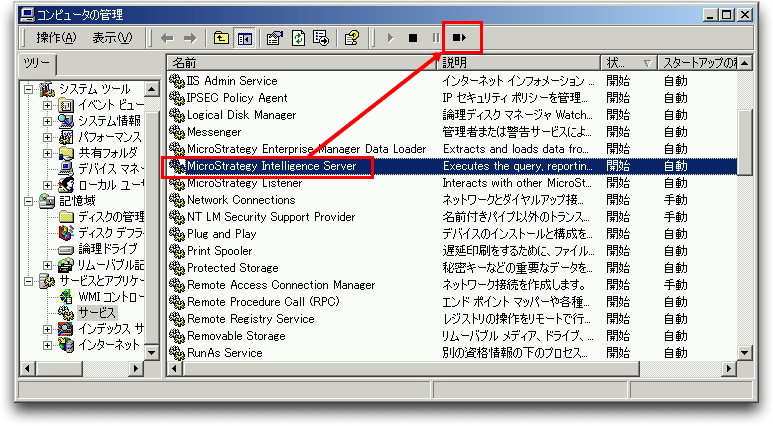Select the IPSEC Policy Agent service
The height and width of the screenshot is (426, 773).
click(237, 98)
